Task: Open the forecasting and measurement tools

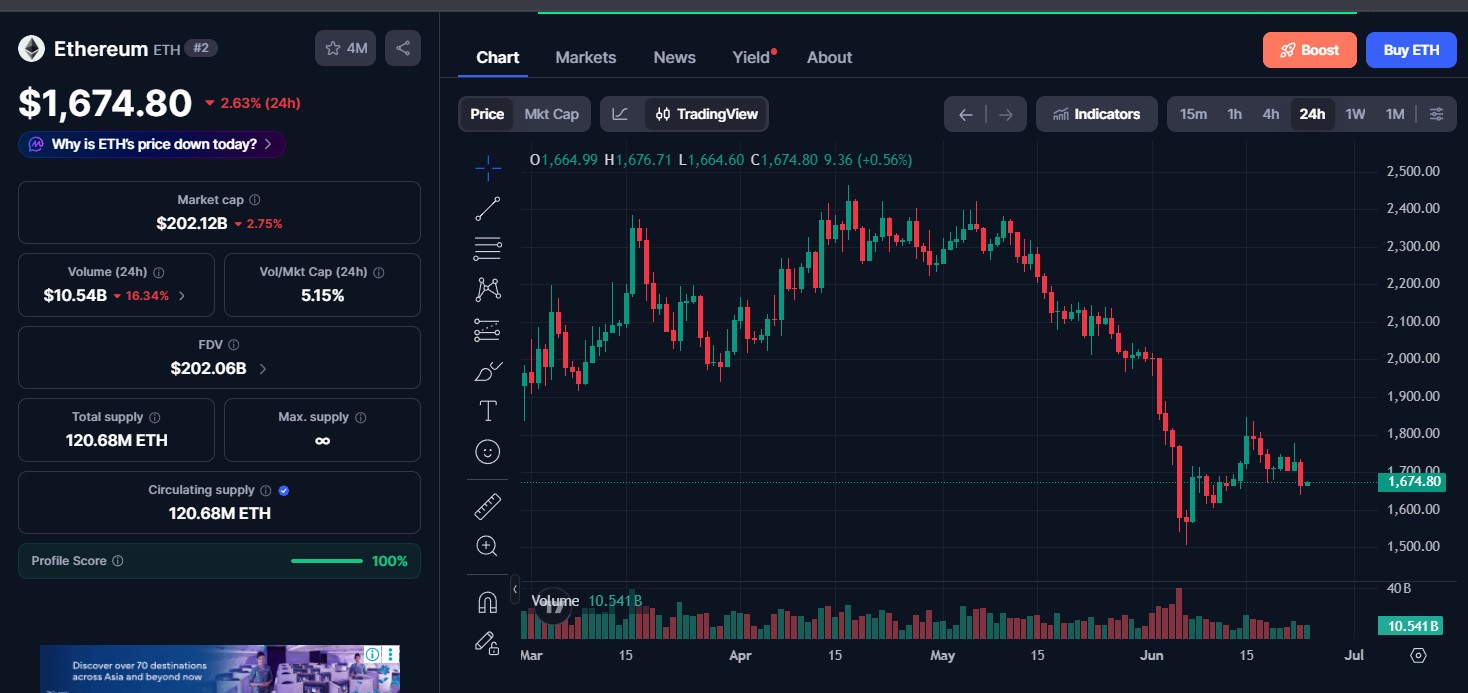Action: pos(488,330)
